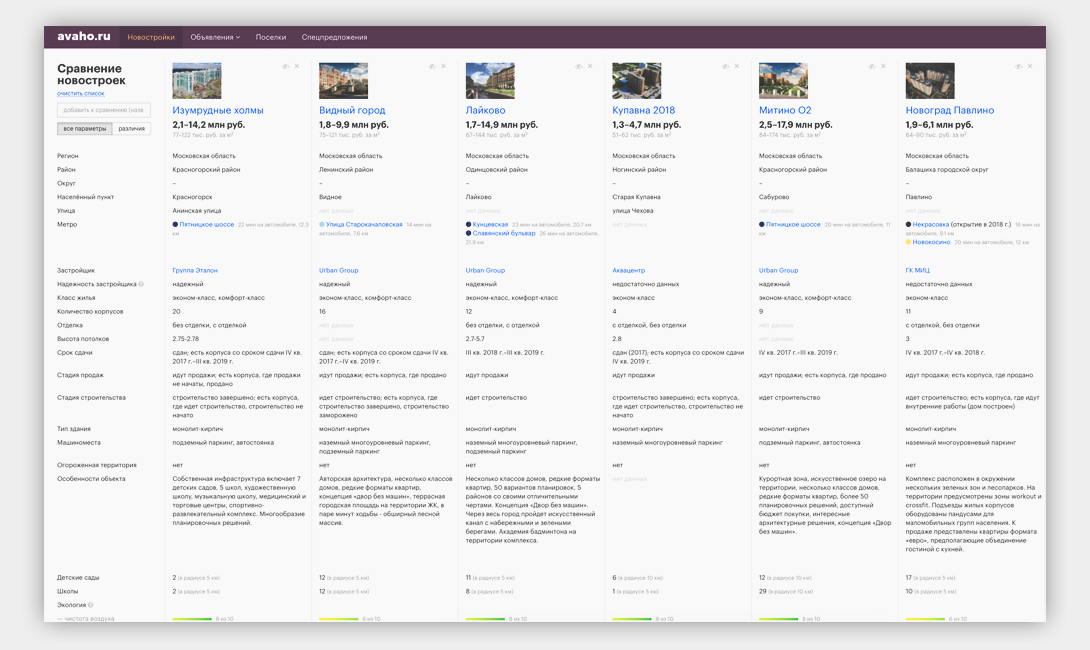1090x650 pixels.
Task: Open the Новоград Павлино thumbnail image
Action: (x=930, y=81)
